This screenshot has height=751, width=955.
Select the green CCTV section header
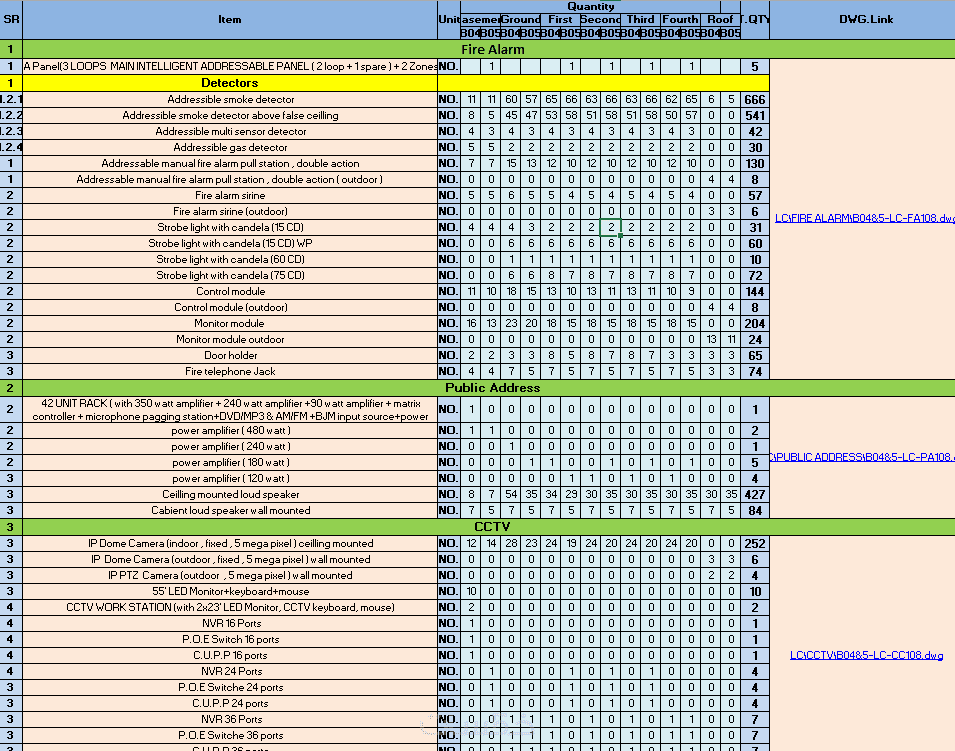click(492, 527)
